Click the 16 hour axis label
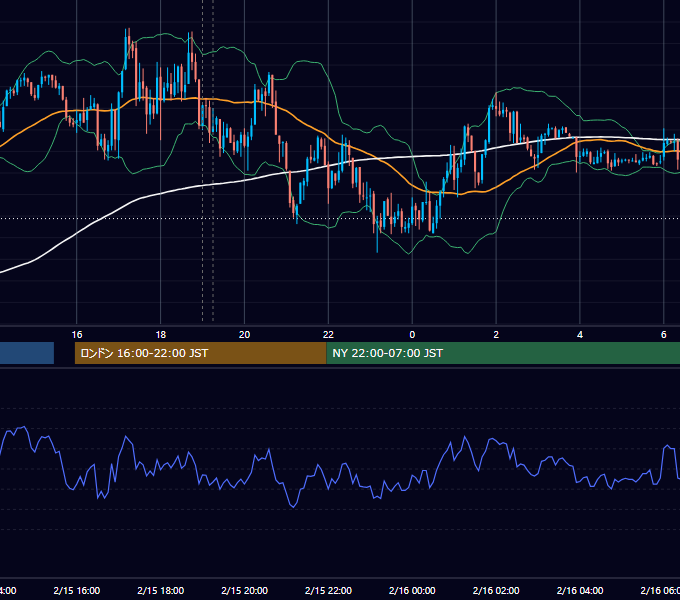This screenshot has width=680, height=600. coord(77,335)
